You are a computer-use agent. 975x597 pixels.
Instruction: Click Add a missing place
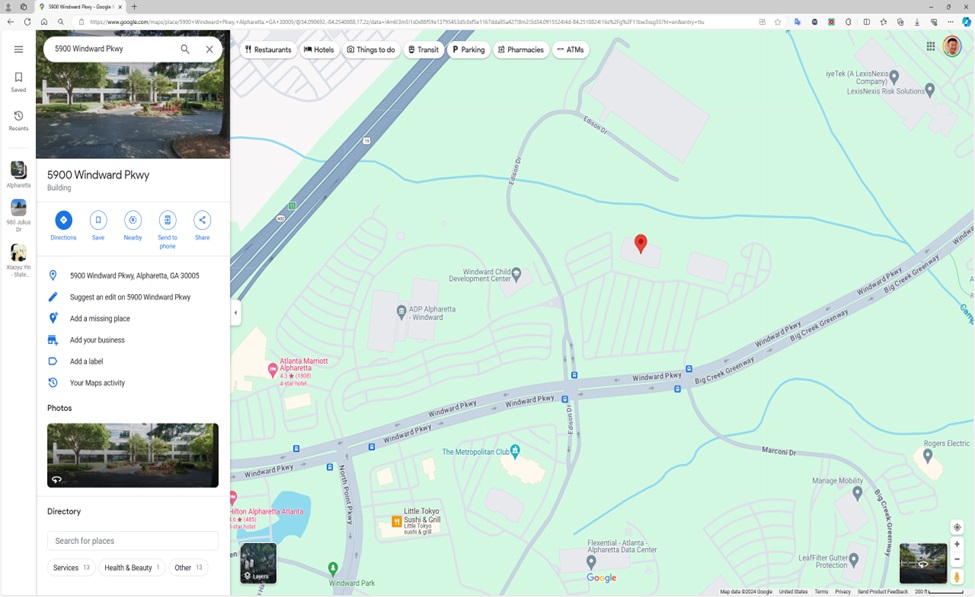pyautogui.click(x=99, y=318)
